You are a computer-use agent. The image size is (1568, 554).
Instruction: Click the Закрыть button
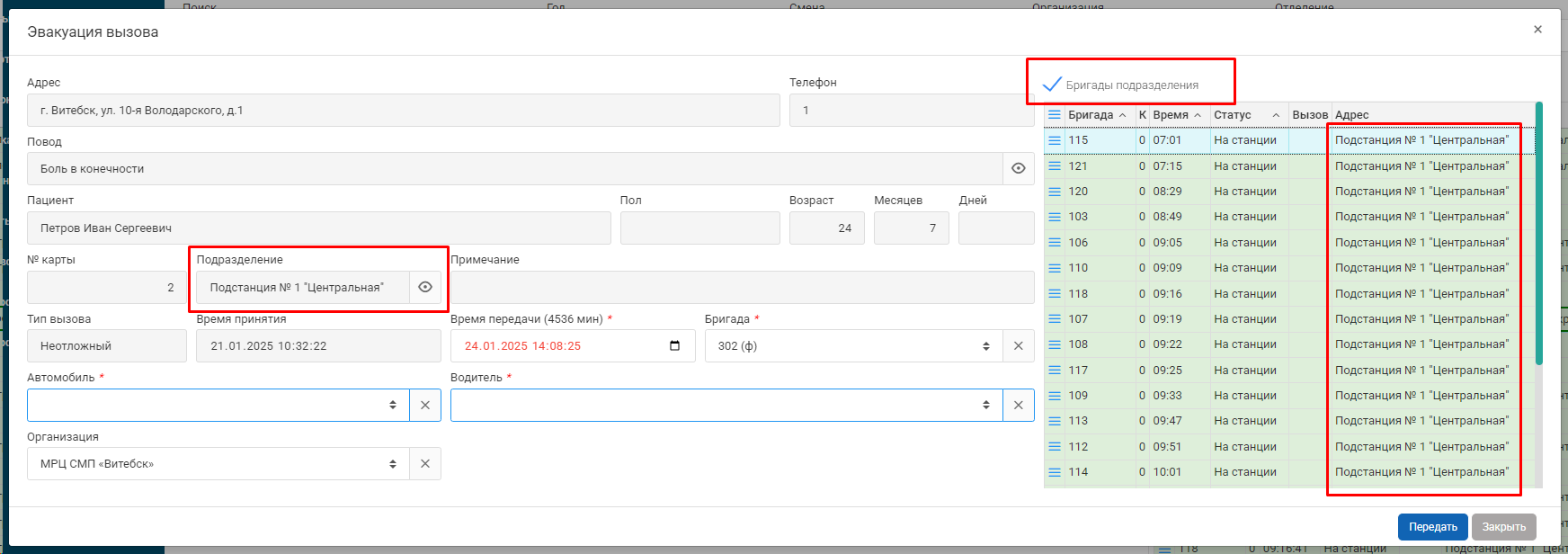(1504, 527)
